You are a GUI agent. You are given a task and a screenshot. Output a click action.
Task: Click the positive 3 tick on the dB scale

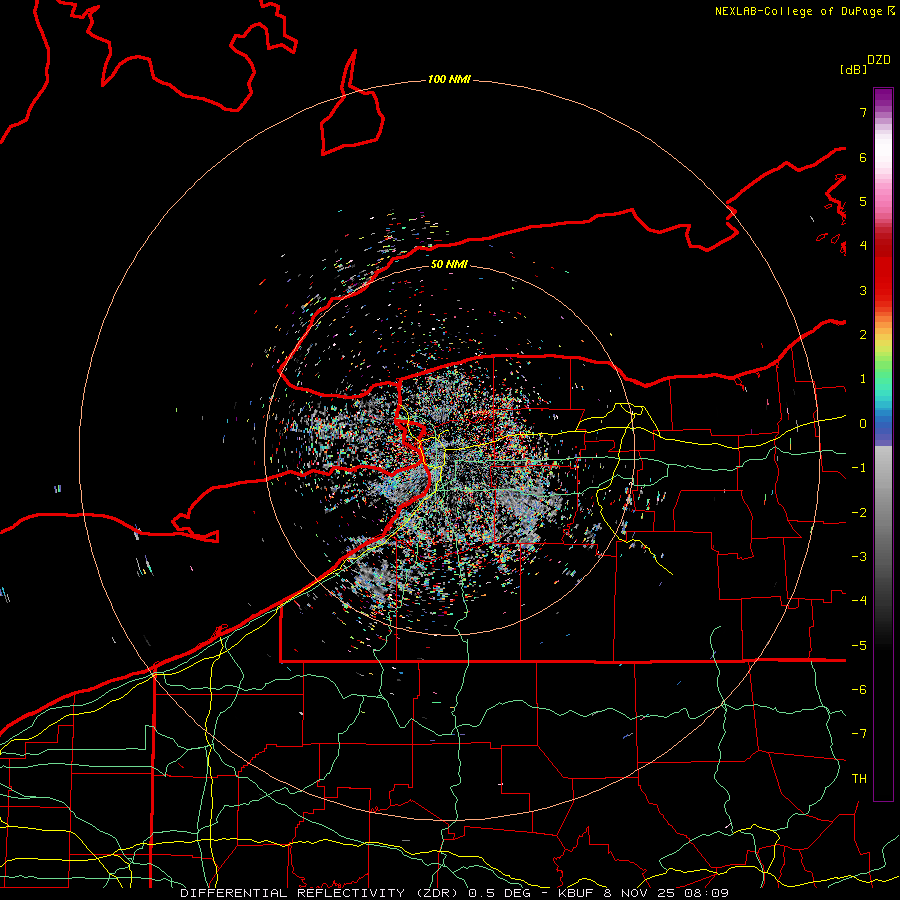coord(863,290)
